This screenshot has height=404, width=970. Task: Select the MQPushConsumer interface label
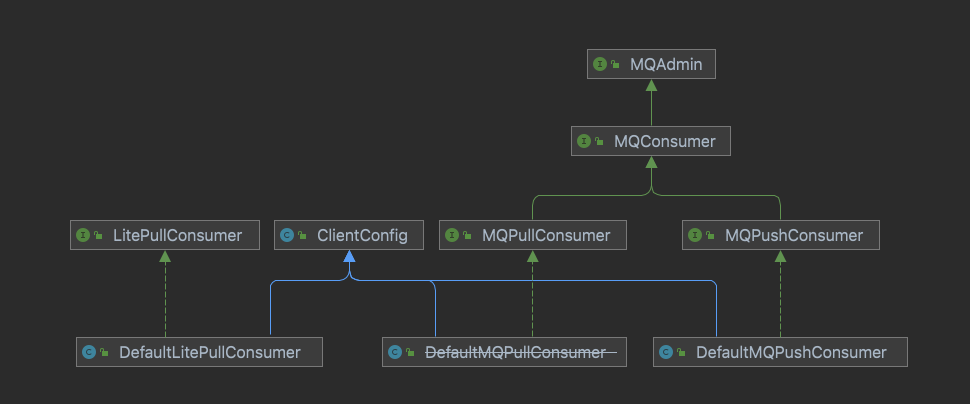pos(794,236)
